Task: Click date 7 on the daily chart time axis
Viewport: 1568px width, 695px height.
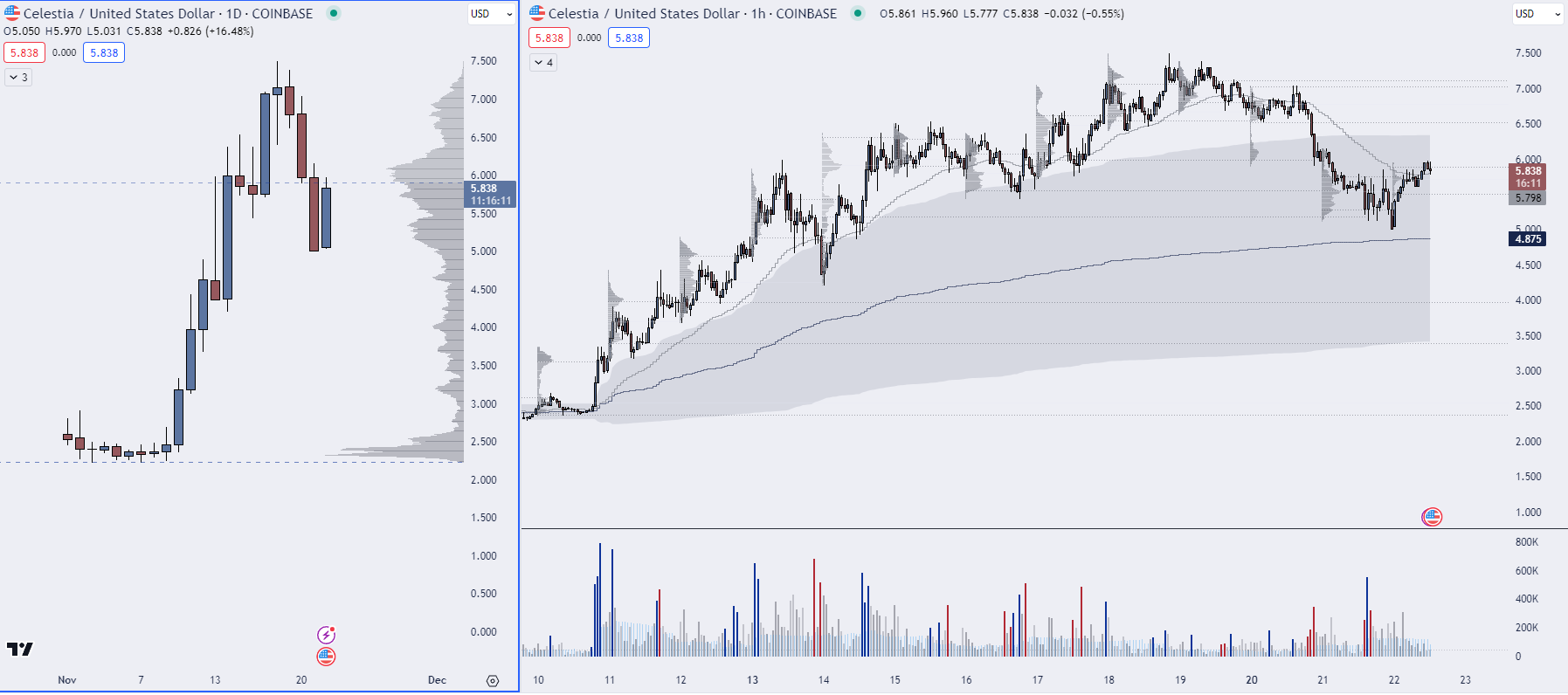Action: coord(141,679)
